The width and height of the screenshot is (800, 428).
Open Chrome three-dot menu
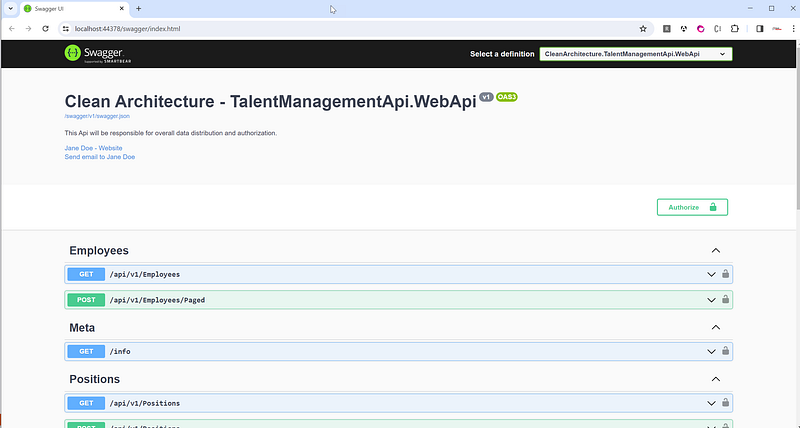(x=793, y=29)
